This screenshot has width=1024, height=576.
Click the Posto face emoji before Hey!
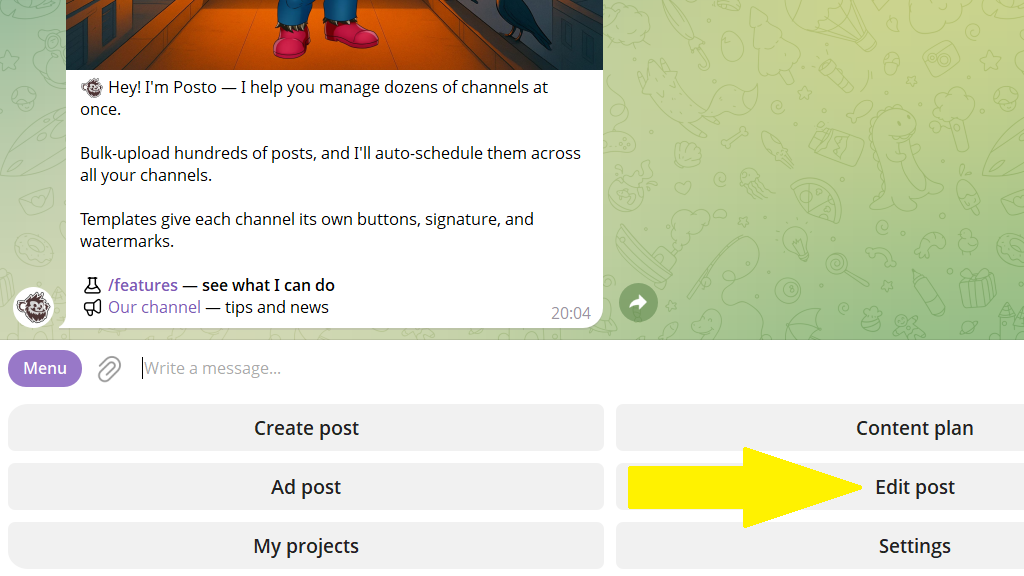pyautogui.click(x=92, y=87)
